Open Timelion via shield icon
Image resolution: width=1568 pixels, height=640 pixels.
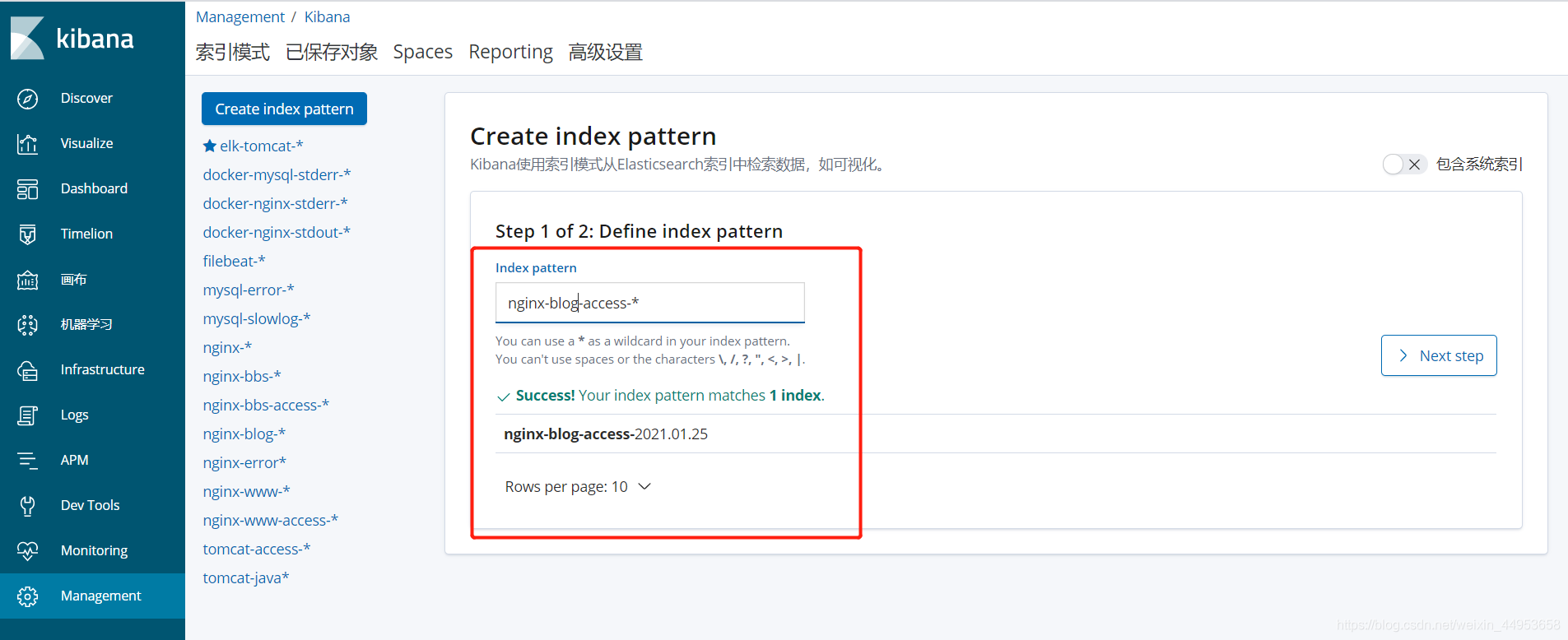(27, 234)
